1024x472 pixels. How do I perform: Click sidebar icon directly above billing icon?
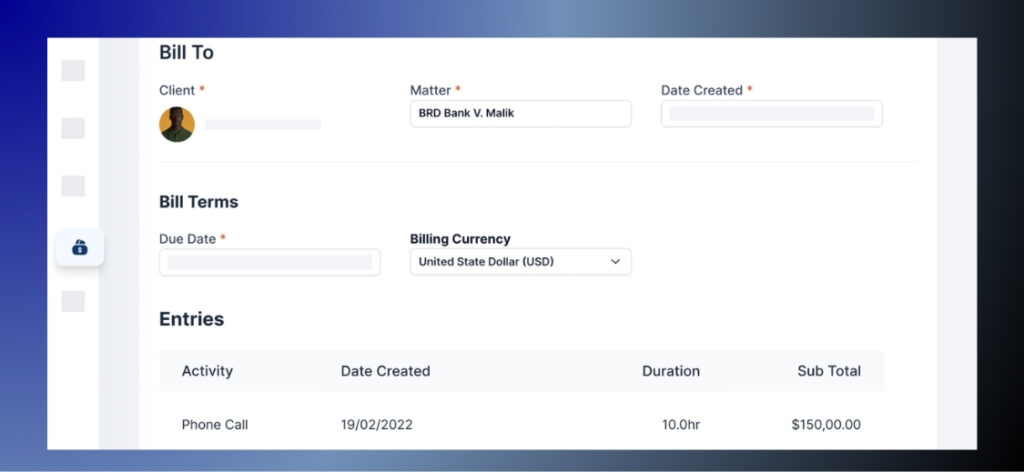(73, 186)
